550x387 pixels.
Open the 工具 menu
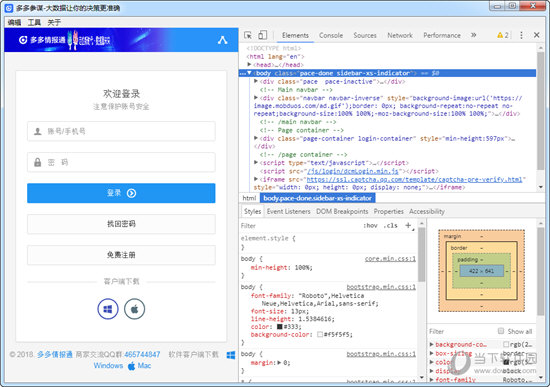click(34, 22)
